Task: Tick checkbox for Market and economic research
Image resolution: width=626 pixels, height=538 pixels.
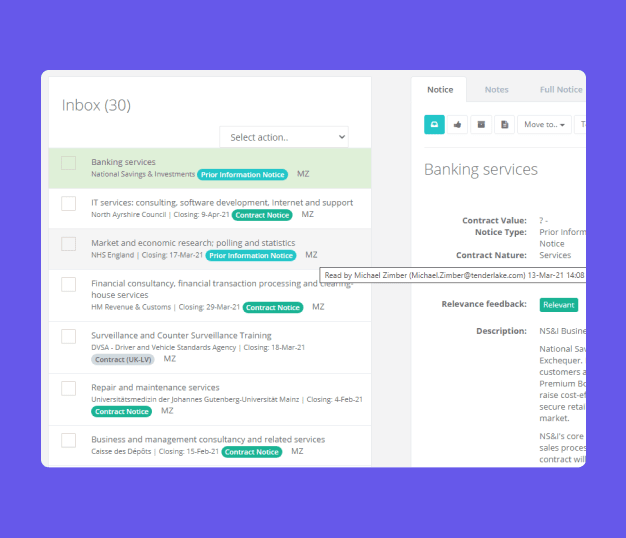Action: click(x=69, y=244)
